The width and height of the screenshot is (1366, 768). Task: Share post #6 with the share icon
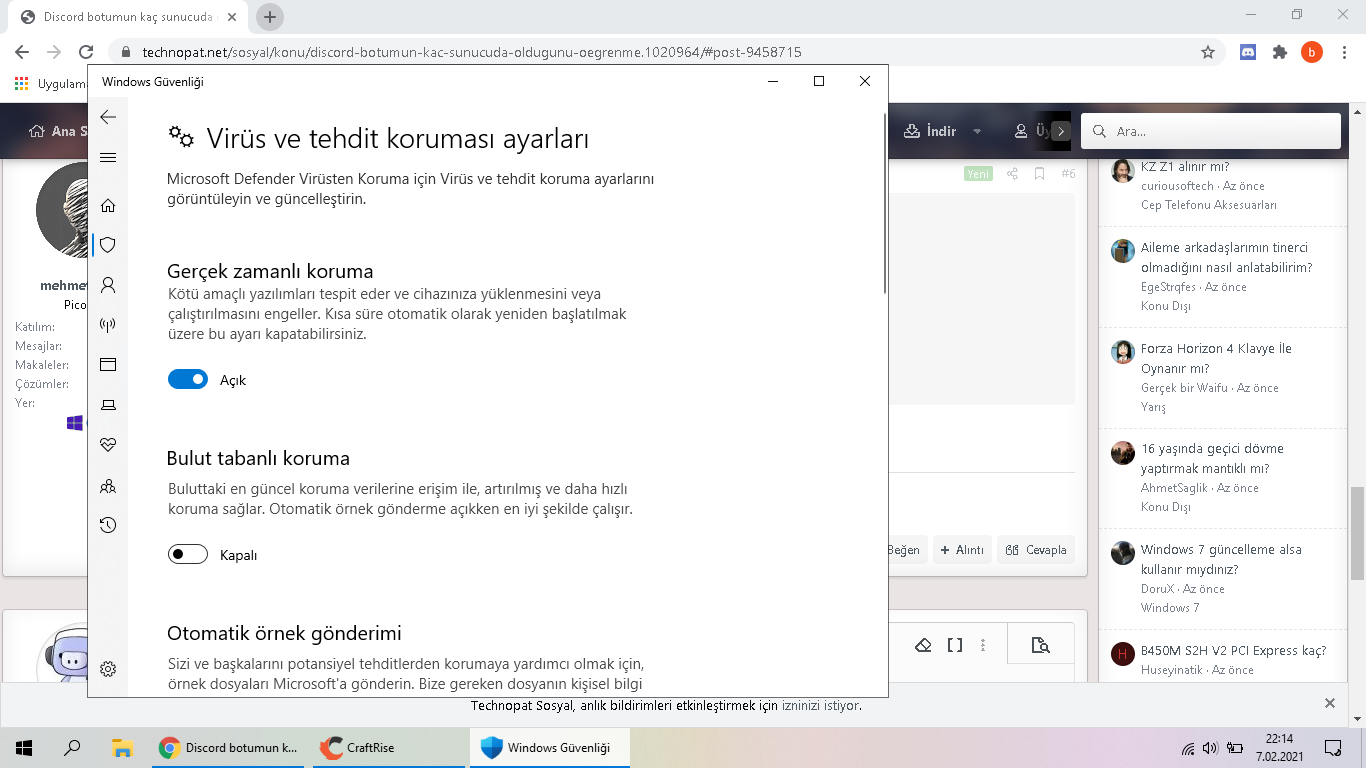pos(1012,174)
